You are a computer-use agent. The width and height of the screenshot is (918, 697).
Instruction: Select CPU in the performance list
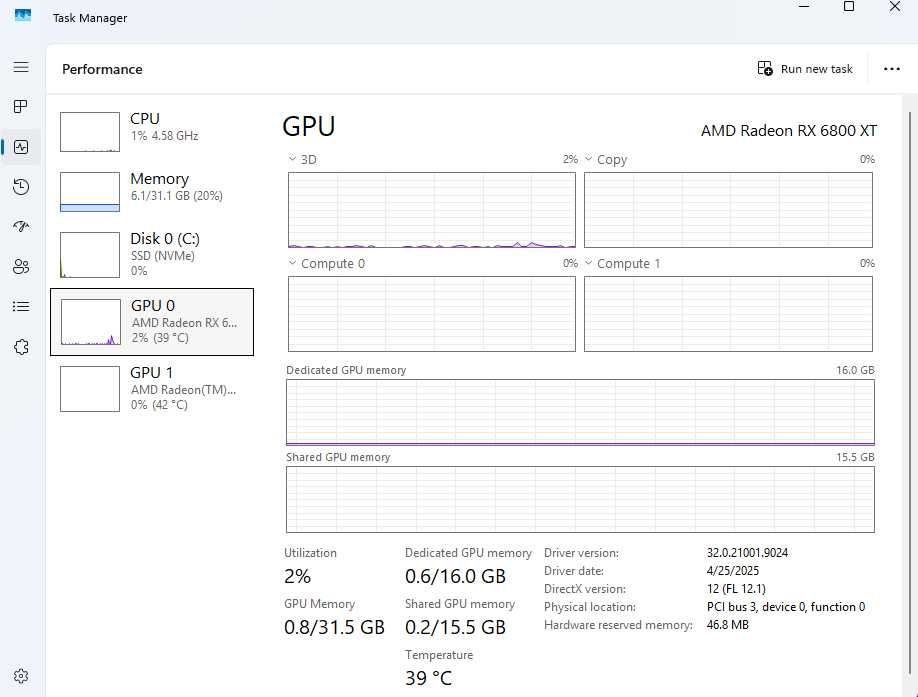pos(152,132)
